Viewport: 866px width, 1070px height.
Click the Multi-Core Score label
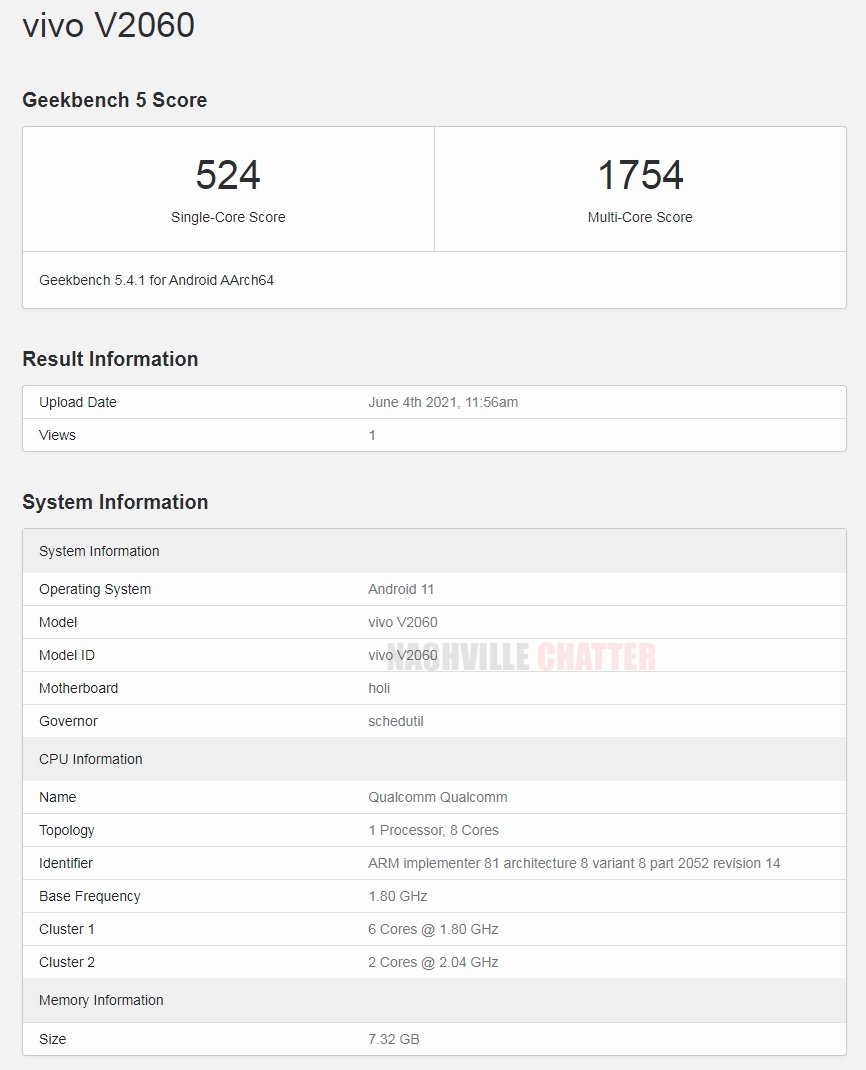(x=640, y=217)
